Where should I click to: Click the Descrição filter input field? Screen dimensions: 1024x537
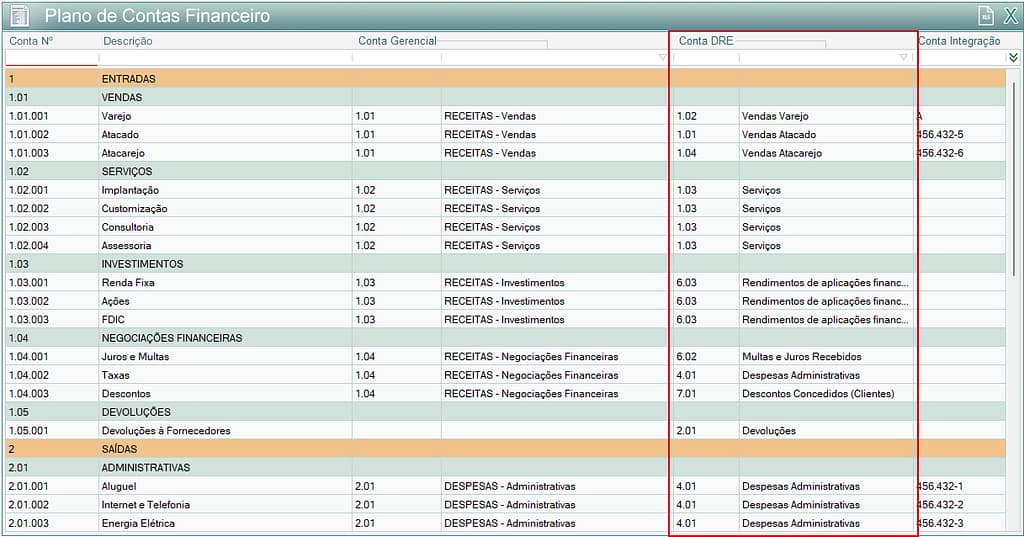tap(225, 58)
